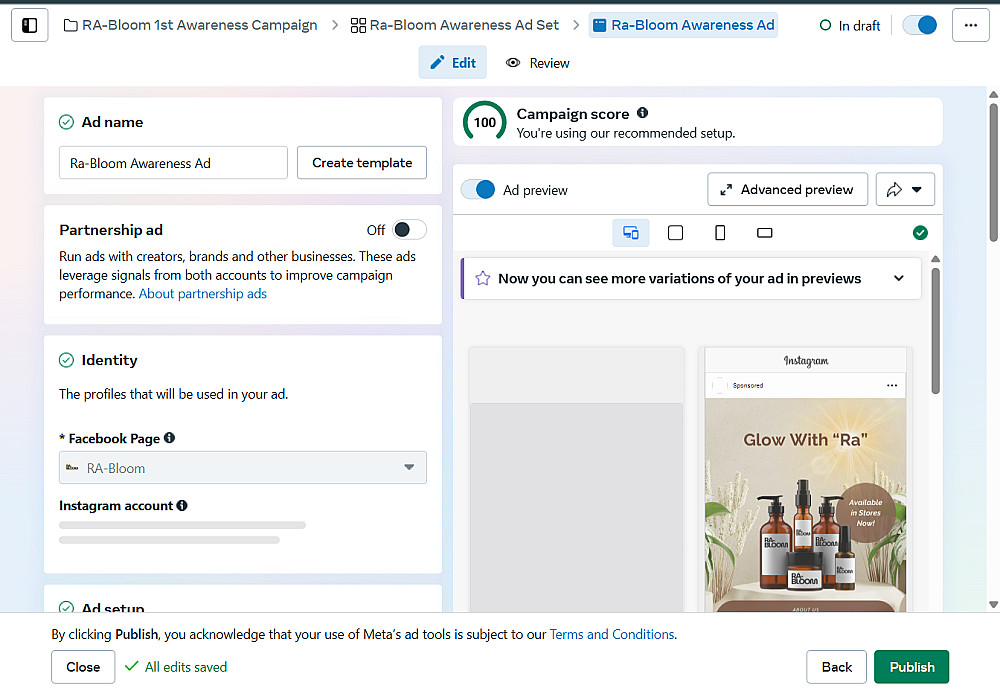This screenshot has height=691, width=1000.
Task: Click the Facebook Page info icon
Action: point(169,438)
